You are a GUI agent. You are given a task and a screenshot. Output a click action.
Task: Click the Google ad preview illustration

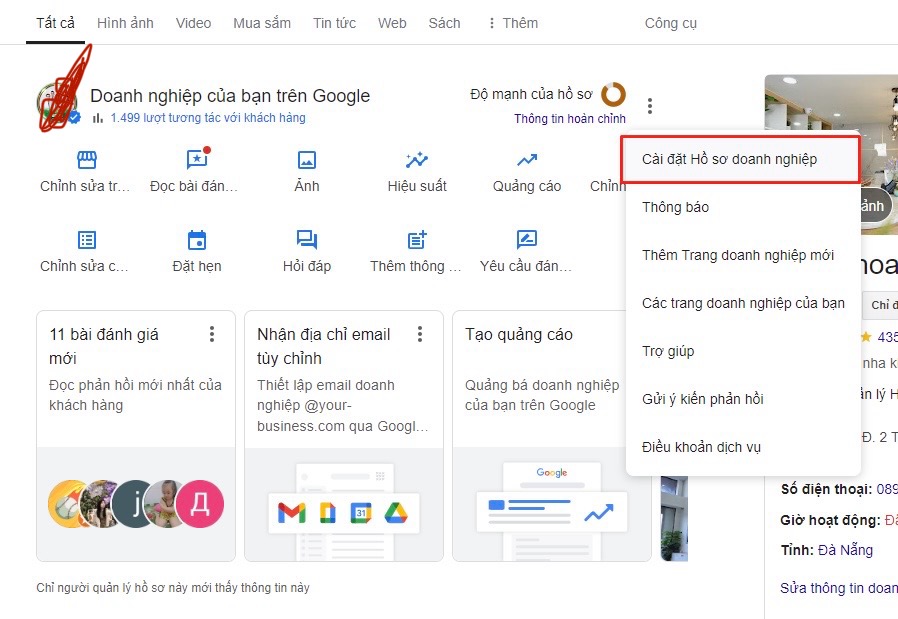[552, 510]
